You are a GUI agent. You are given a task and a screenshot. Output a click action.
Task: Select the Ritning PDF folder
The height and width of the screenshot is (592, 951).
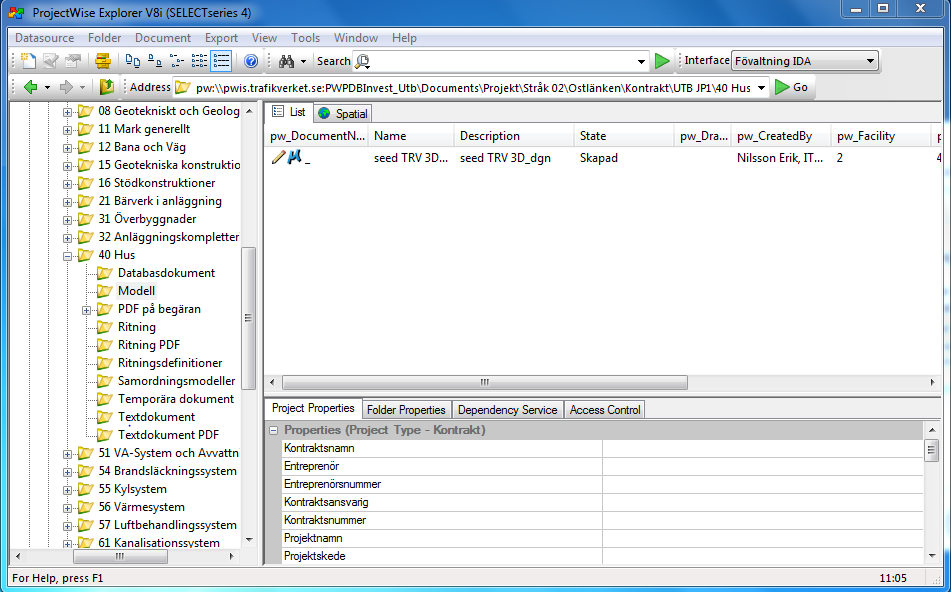149,345
